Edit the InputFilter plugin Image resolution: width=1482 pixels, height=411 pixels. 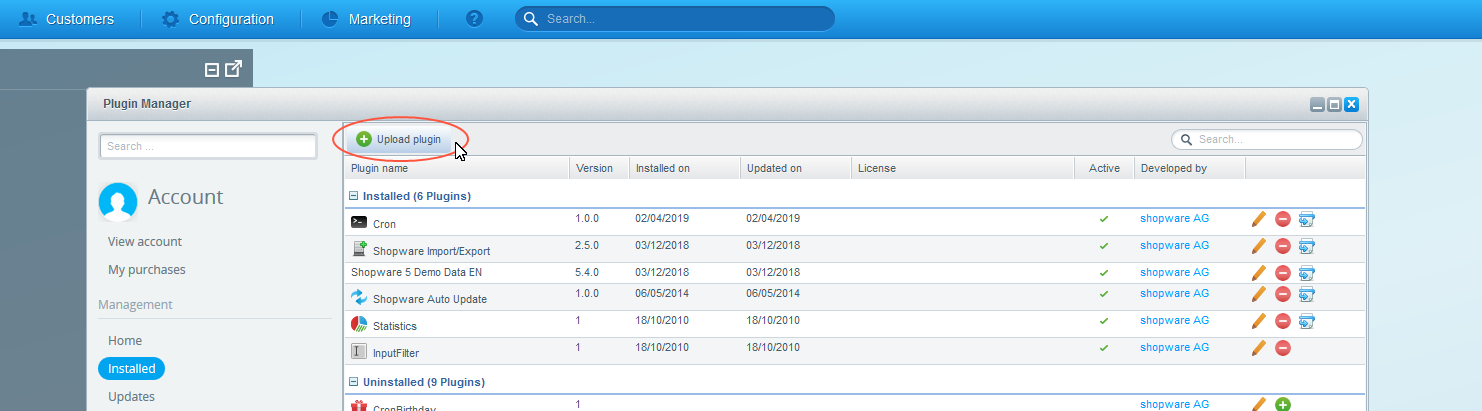(1259, 348)
